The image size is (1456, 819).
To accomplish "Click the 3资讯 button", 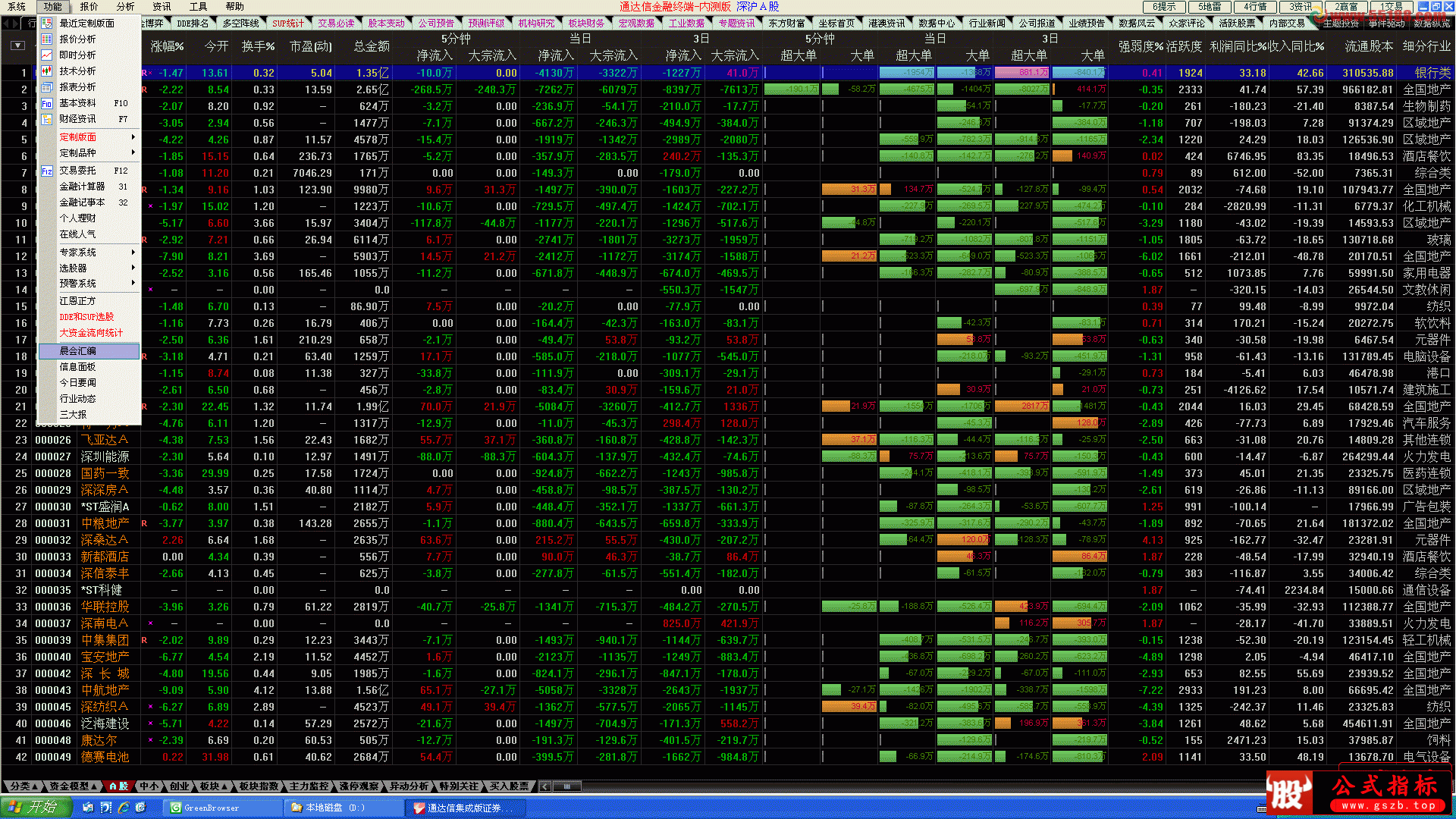I will click(x=1301, y=7).
